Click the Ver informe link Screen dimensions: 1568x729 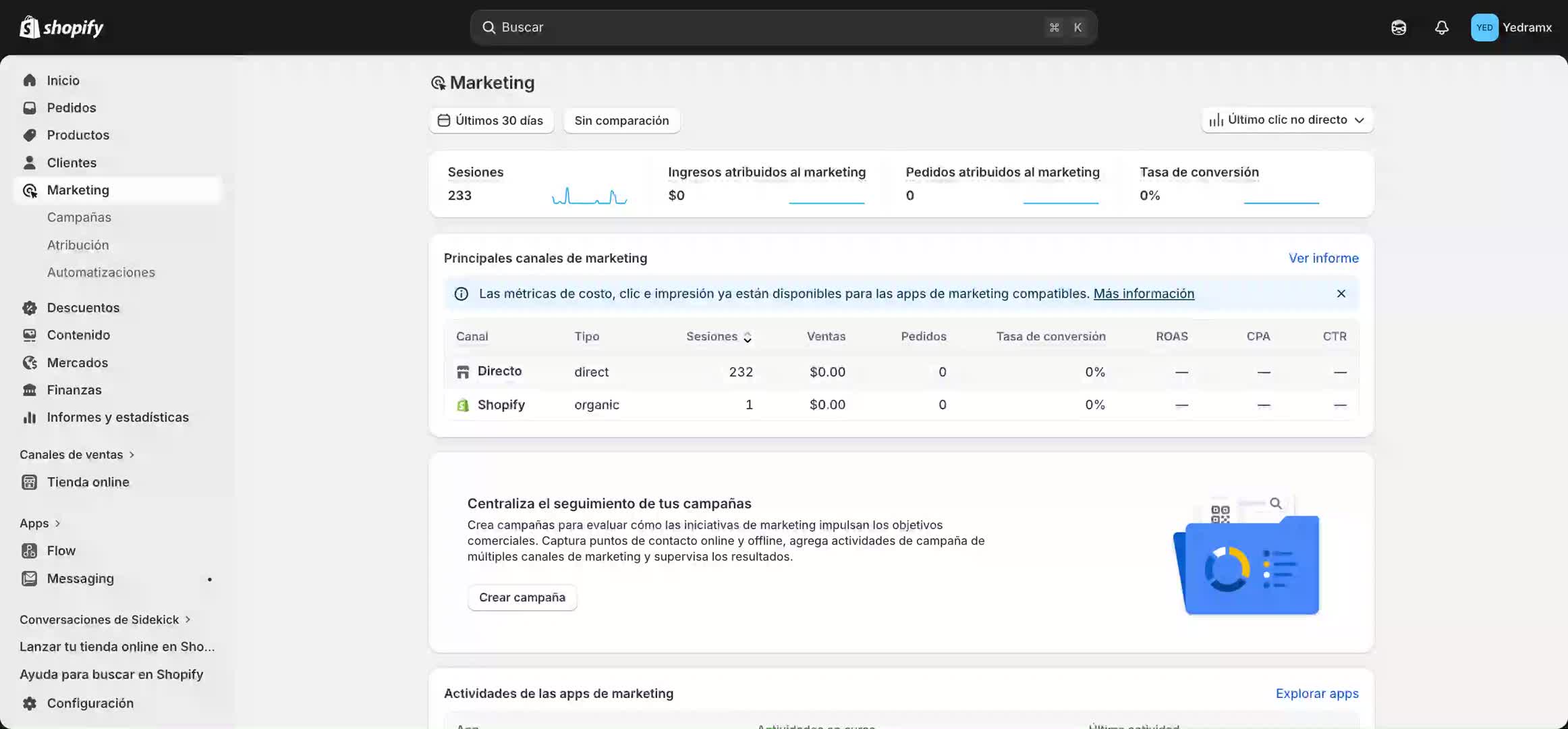pyautogui.click(x=1323, y=258)
